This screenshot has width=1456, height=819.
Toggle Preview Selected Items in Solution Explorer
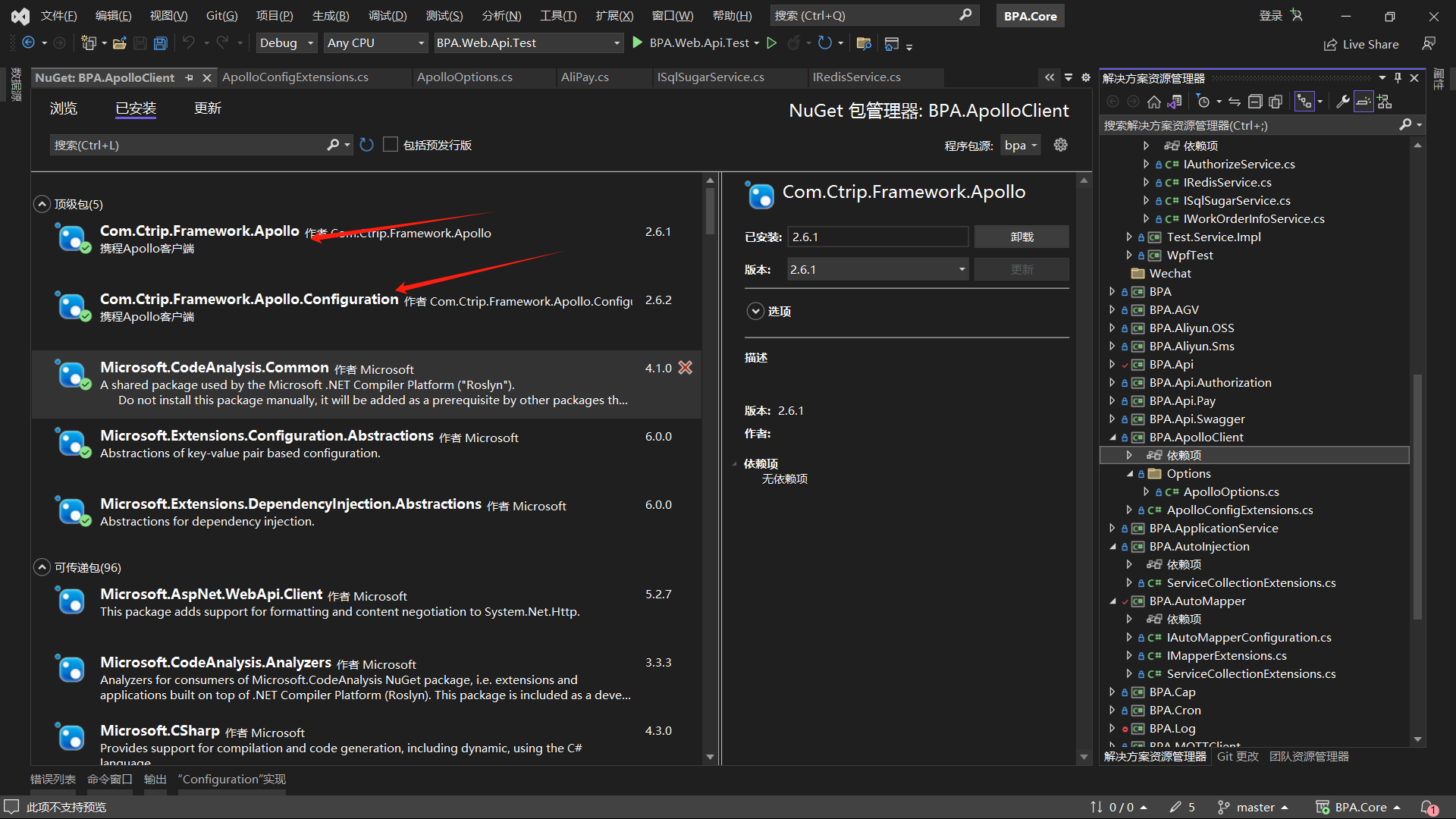pyautogui.click(x=1363, y=102)
